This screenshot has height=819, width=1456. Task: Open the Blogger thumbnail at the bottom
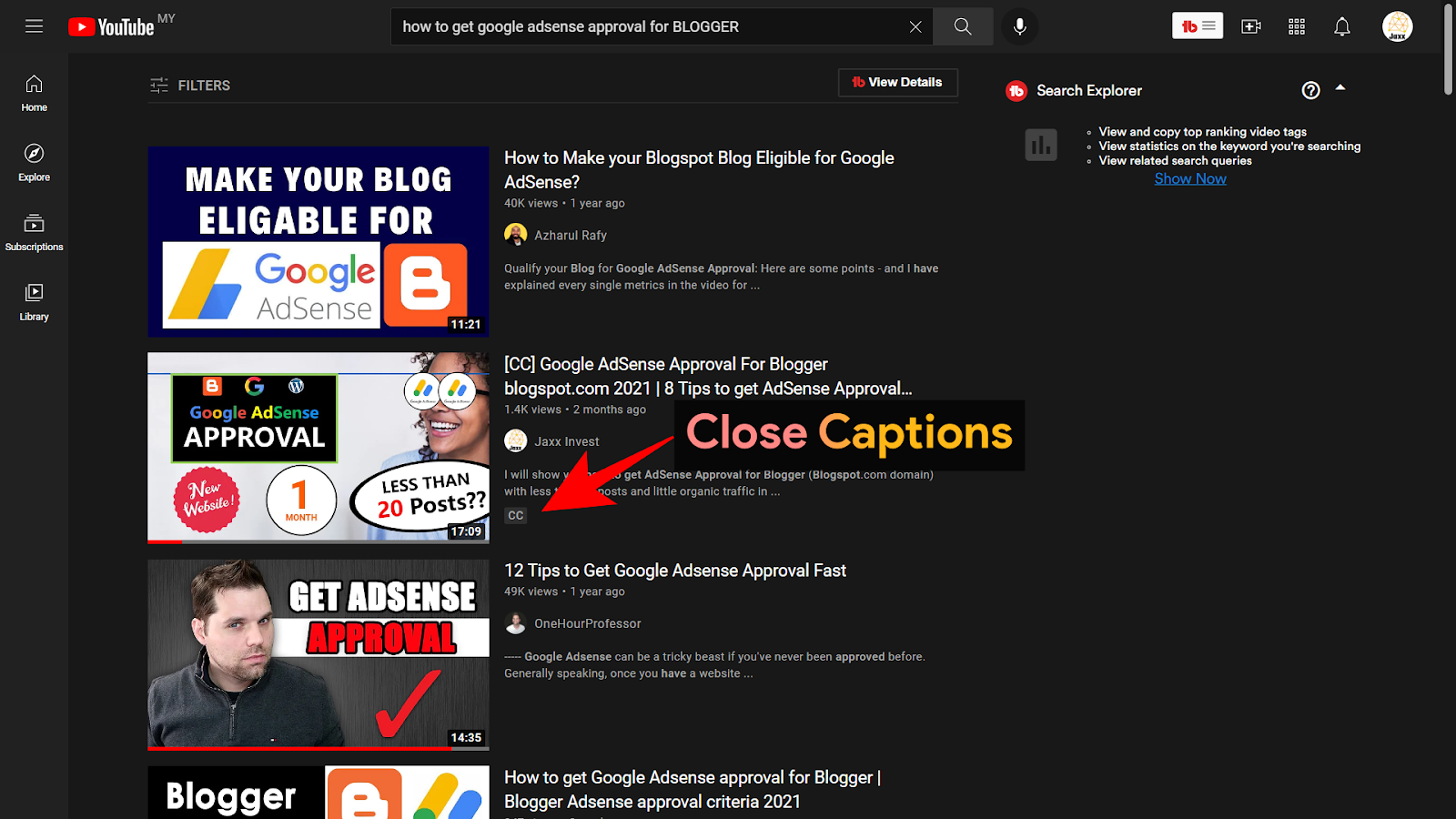pos(318,793)
